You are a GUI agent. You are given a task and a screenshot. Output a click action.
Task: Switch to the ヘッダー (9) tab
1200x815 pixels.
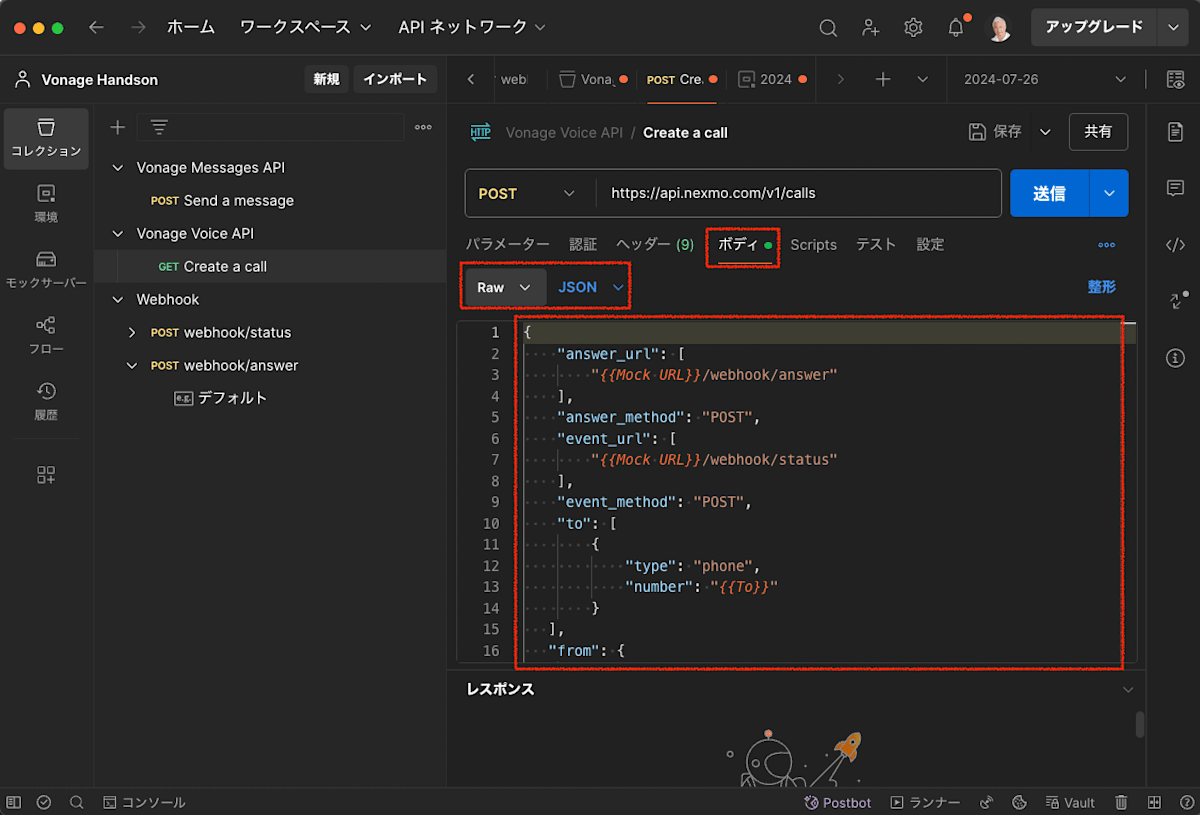pyautogui.click(x=654, y=245)
